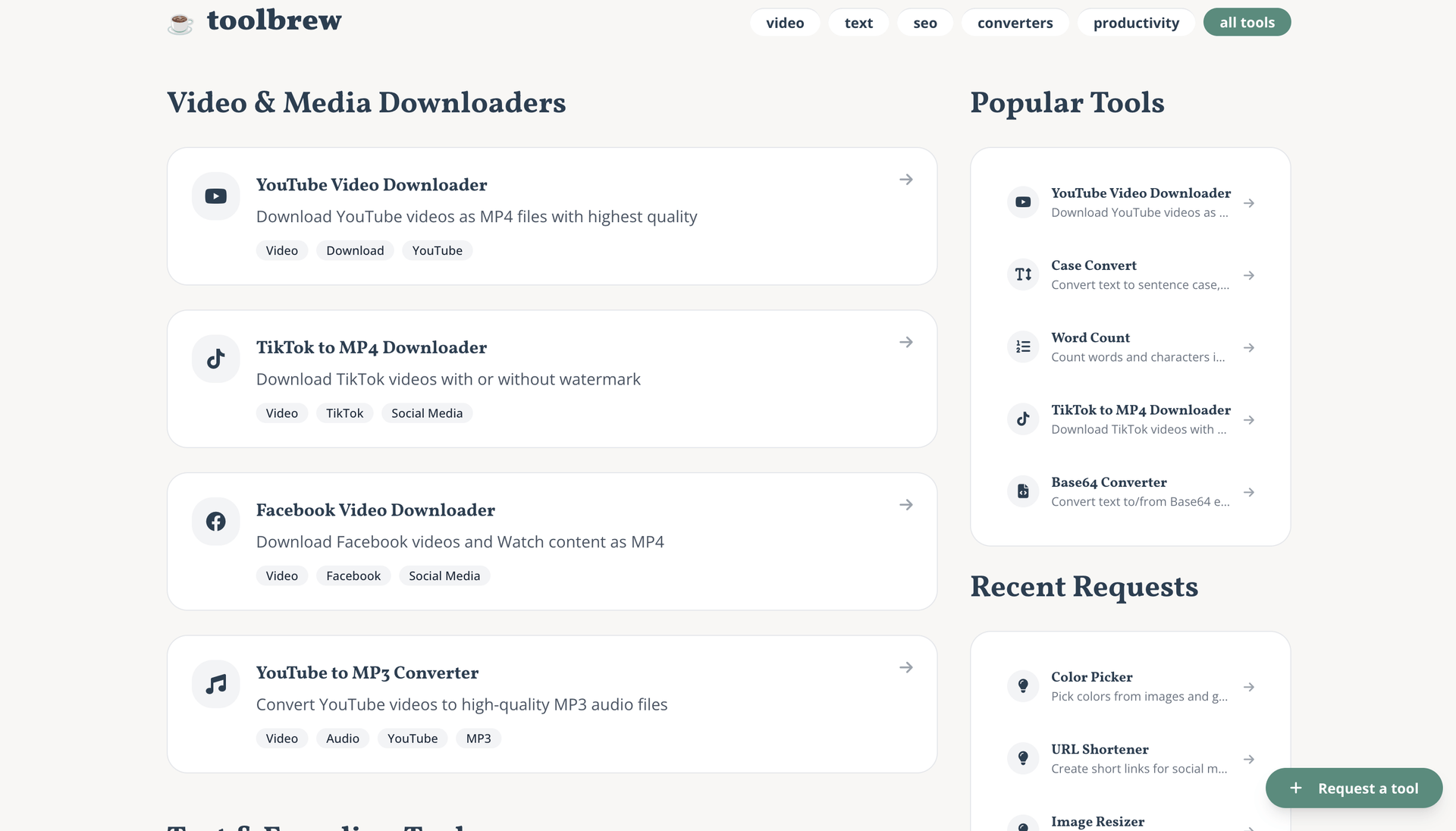1456x831 pixels.
Task: Switch to the converters category
Action: click(1015, 23)
